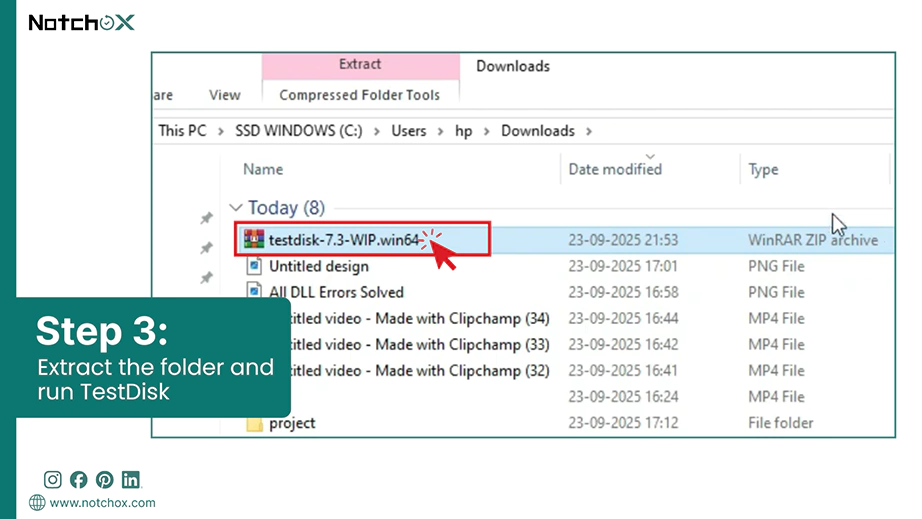Select the Clipchamp (32) video file
Viewport: 922px width, 519px height.
click(420, 371)
